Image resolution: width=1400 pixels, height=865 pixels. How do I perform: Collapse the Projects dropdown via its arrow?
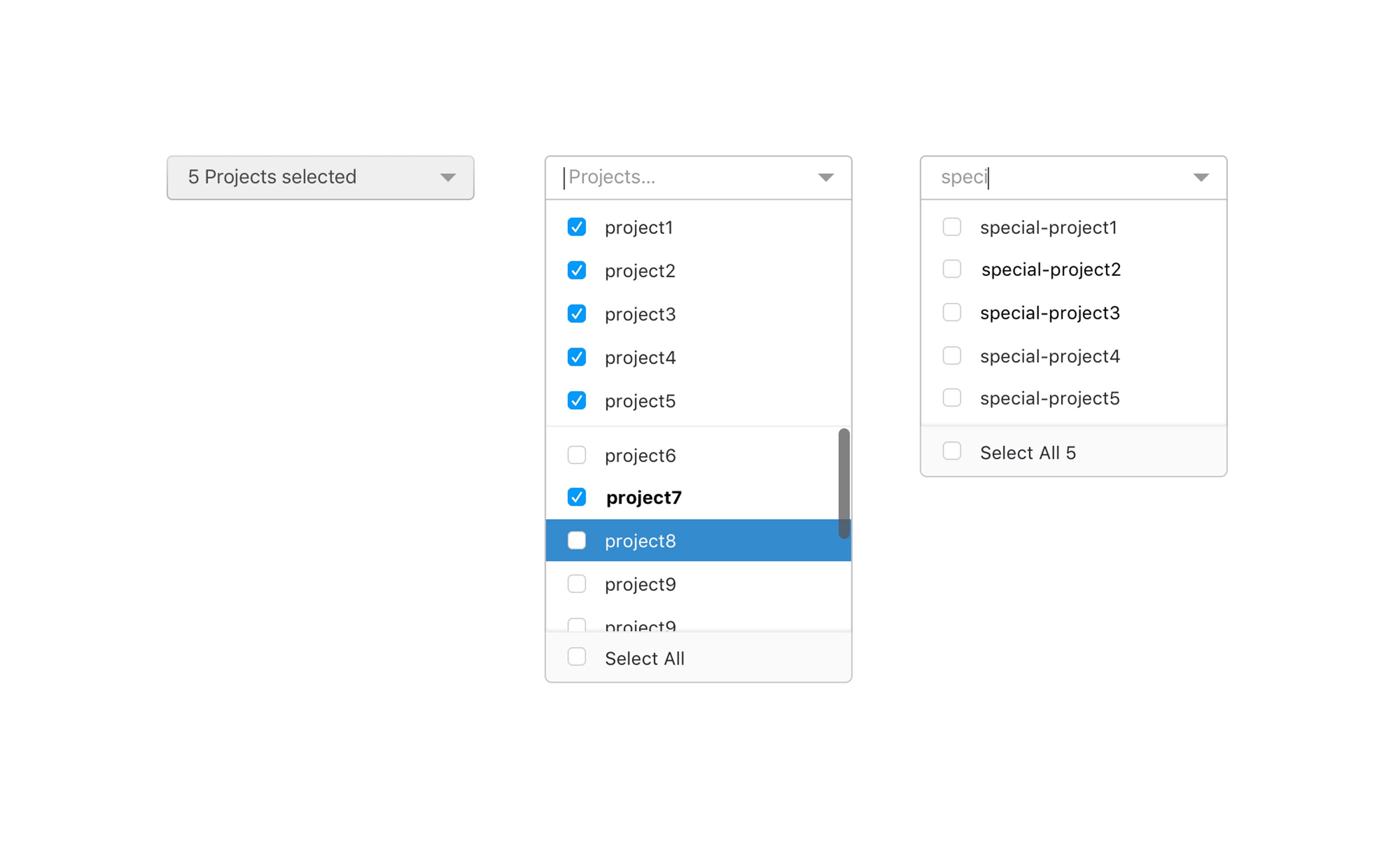826,177
